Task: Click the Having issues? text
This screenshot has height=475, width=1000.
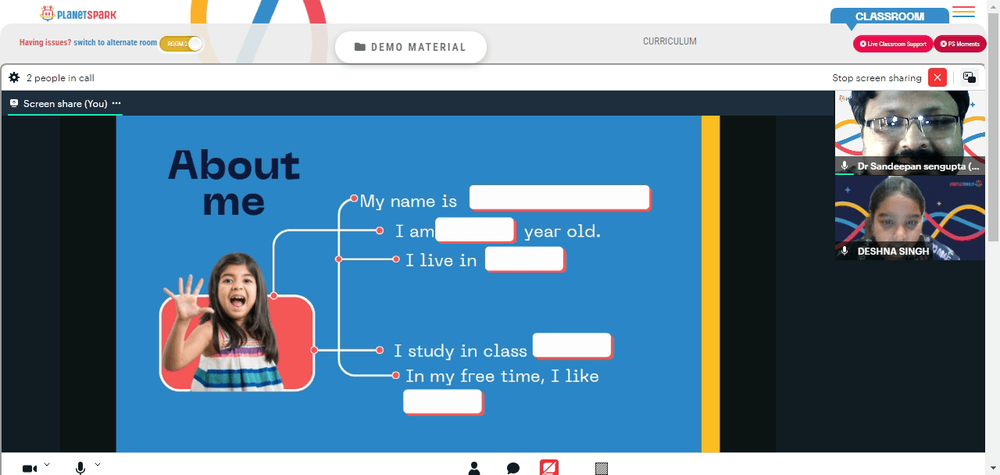Action: coord(45,43)
